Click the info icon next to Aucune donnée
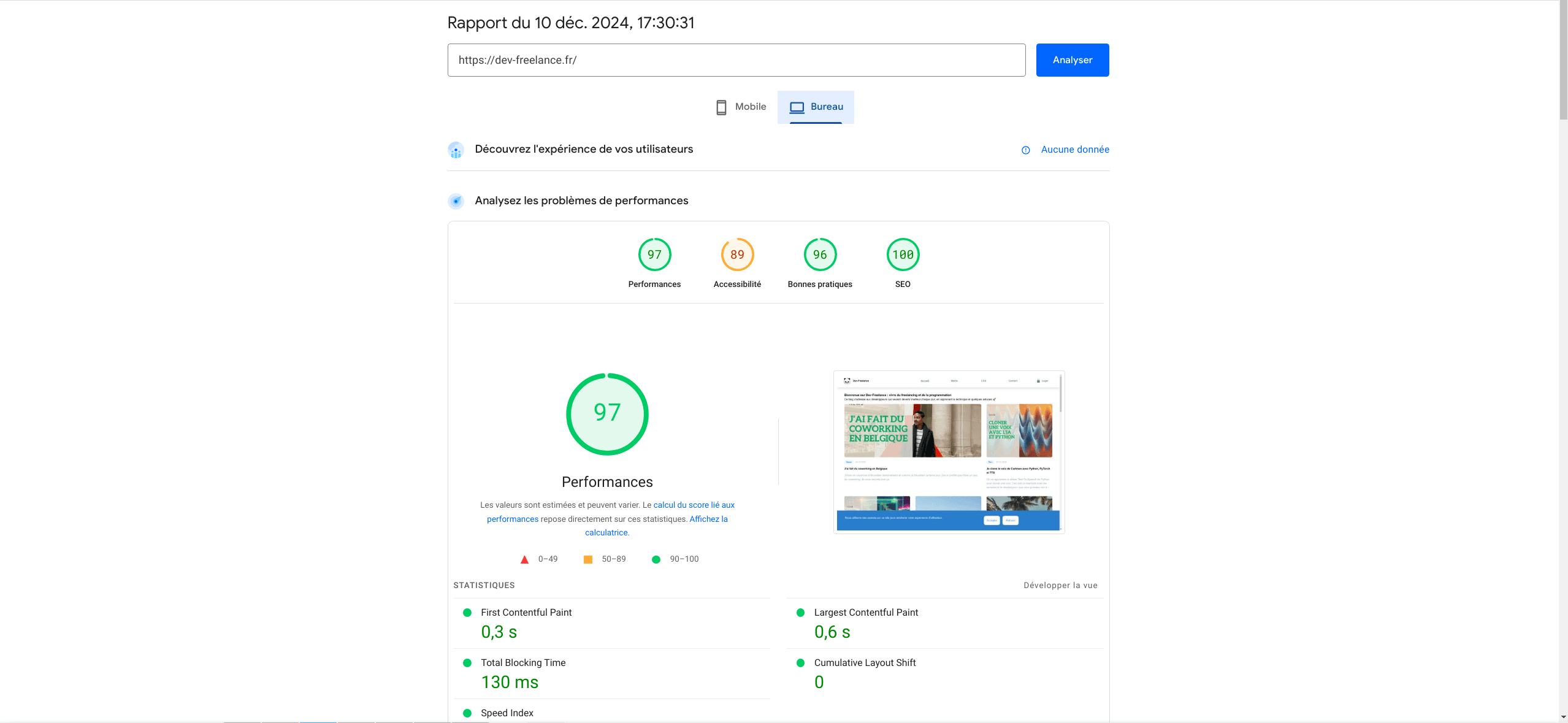 coord(1025,150)
